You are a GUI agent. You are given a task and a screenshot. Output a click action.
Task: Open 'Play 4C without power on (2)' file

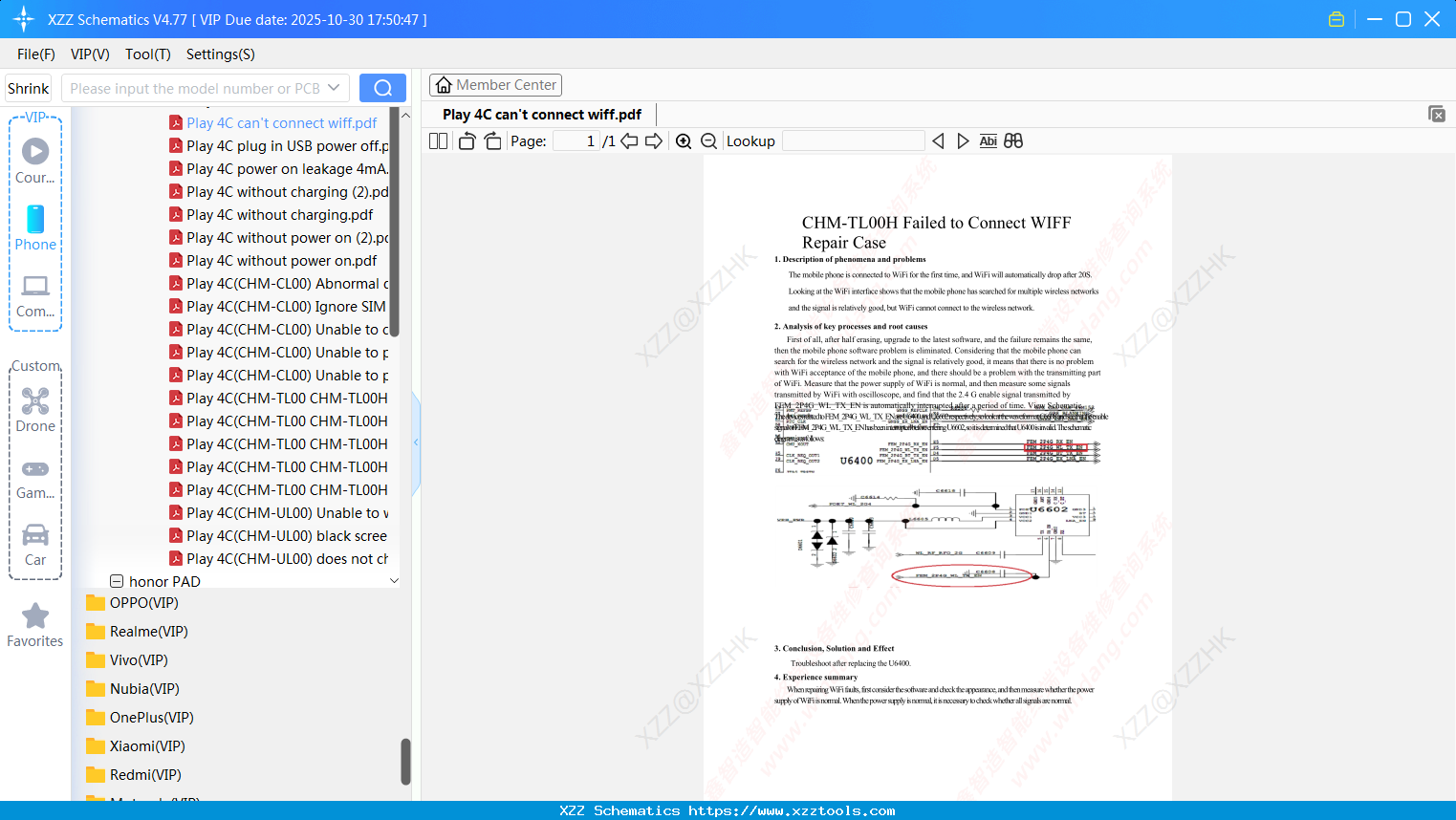pos(279,238)
